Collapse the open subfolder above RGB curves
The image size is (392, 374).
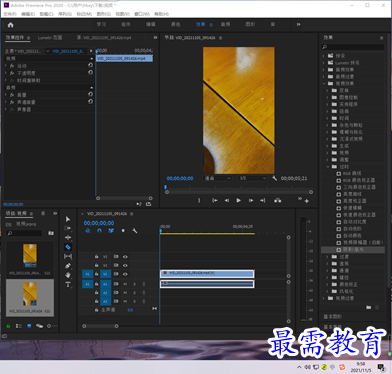(327, 166)
